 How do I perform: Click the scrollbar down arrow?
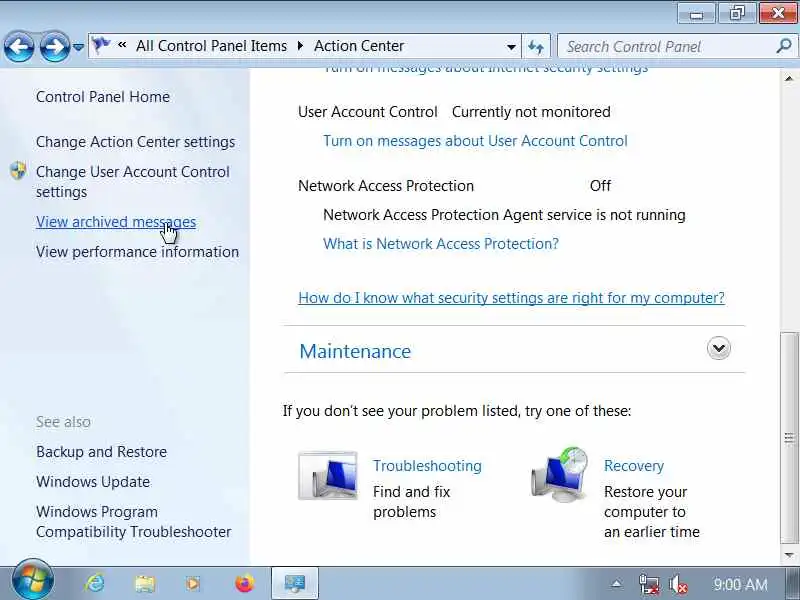pos(789,555)
